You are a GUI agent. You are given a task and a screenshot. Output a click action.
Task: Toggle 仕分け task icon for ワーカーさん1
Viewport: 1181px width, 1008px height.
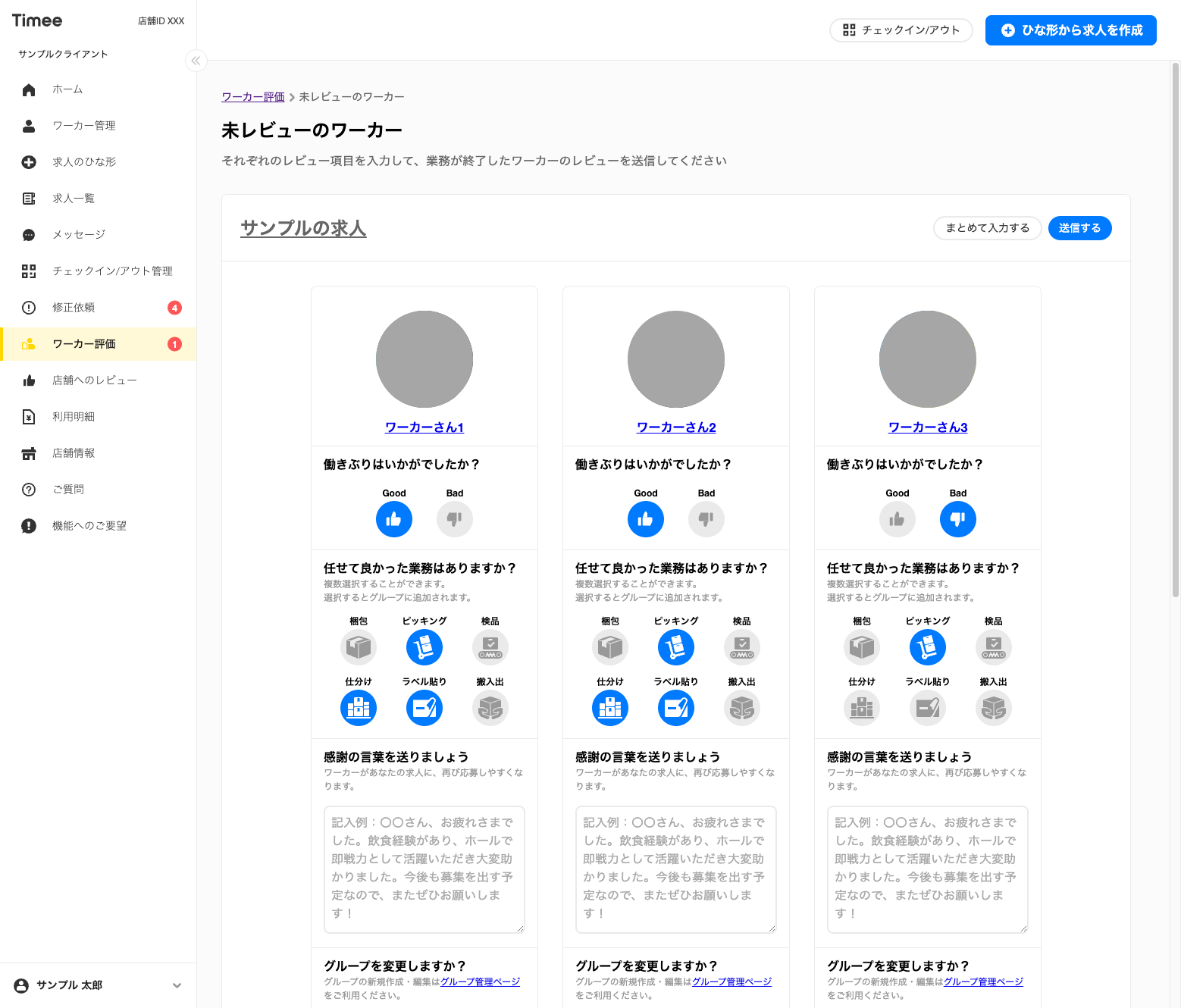(359, 708)
